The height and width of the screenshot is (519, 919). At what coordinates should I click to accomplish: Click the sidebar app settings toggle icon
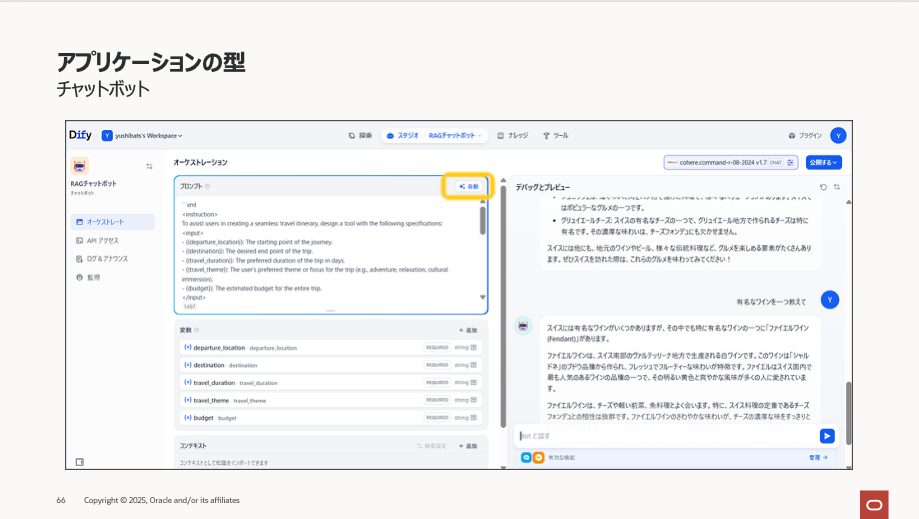pos(149,166)
